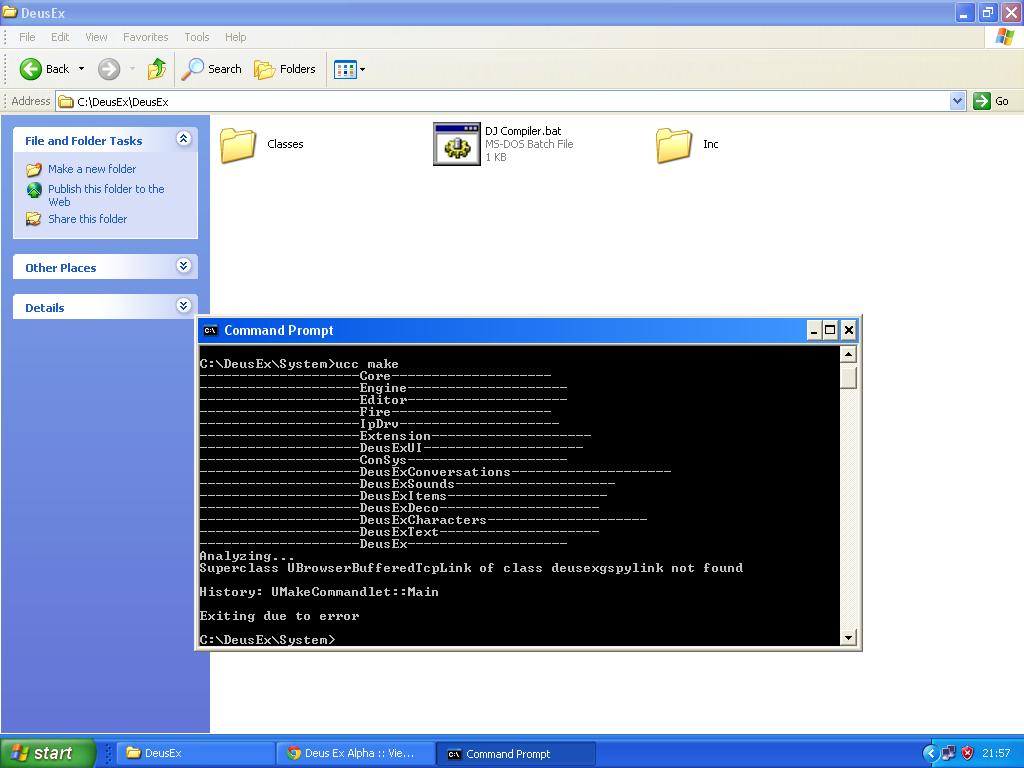1024x768 pixels.
Task: Switch to Command Prompt taskbar button
Action: click(x=516, y=753)
